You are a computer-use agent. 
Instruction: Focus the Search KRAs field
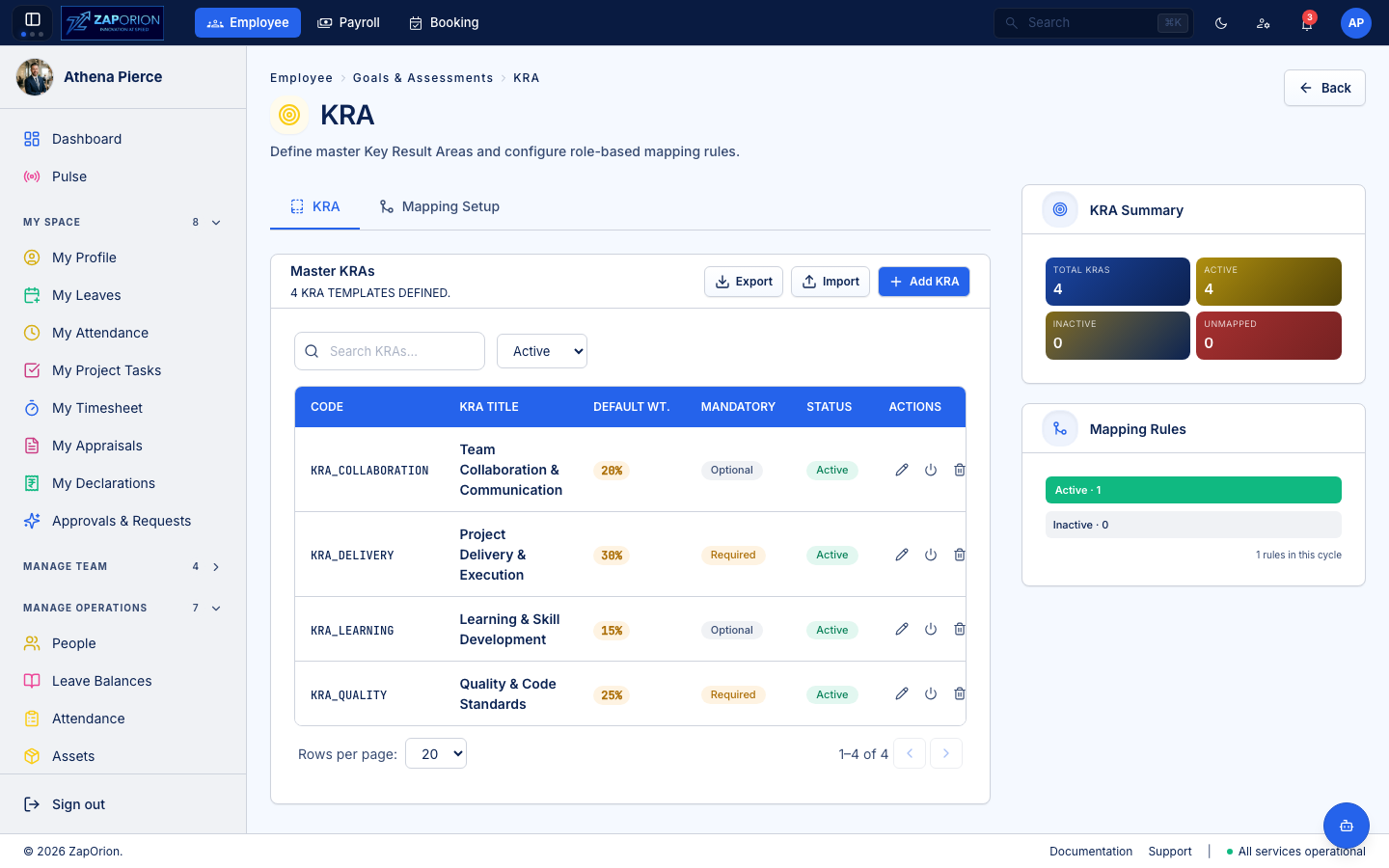tap(390, 351)
